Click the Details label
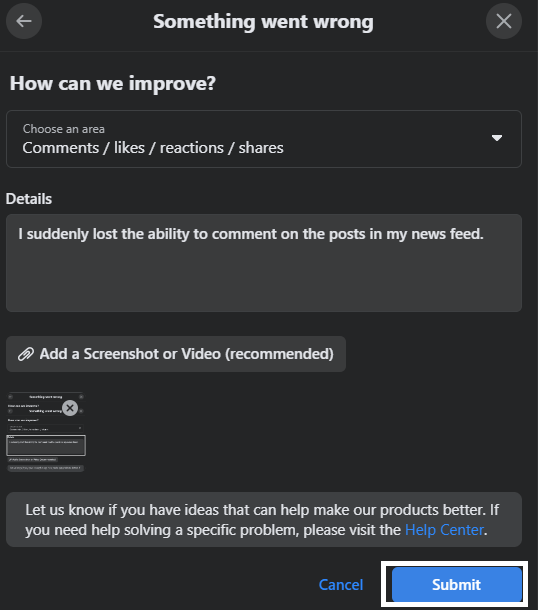538x610 pixels. 29,199
